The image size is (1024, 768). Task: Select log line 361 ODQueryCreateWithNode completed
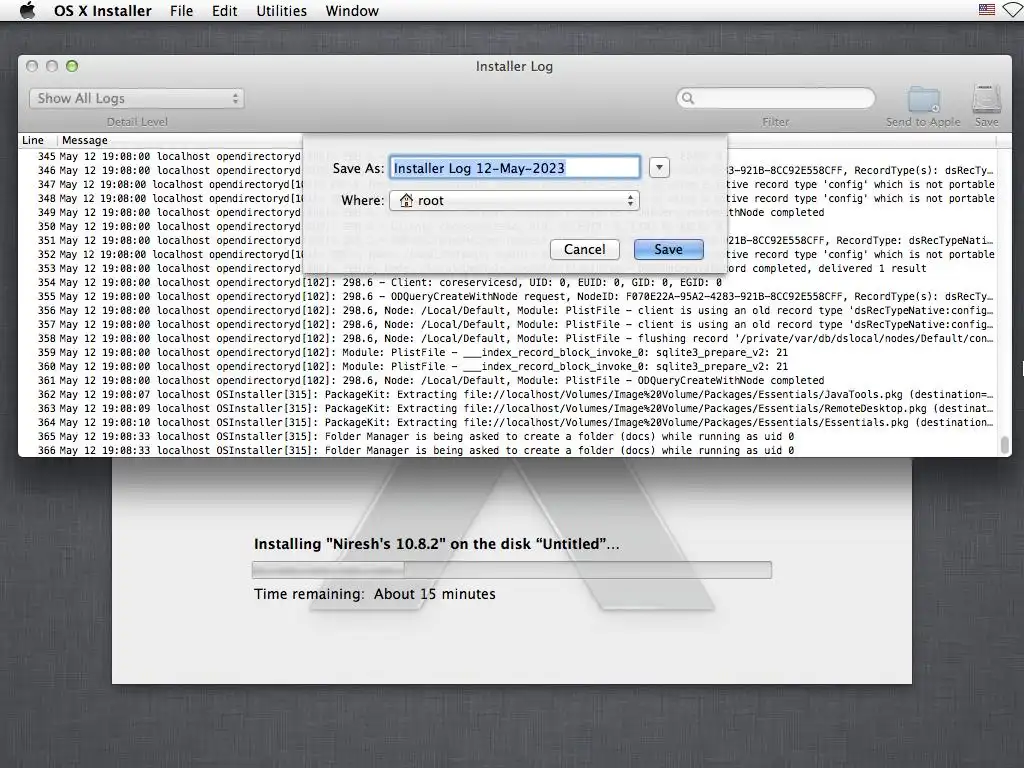coord(506,381)
